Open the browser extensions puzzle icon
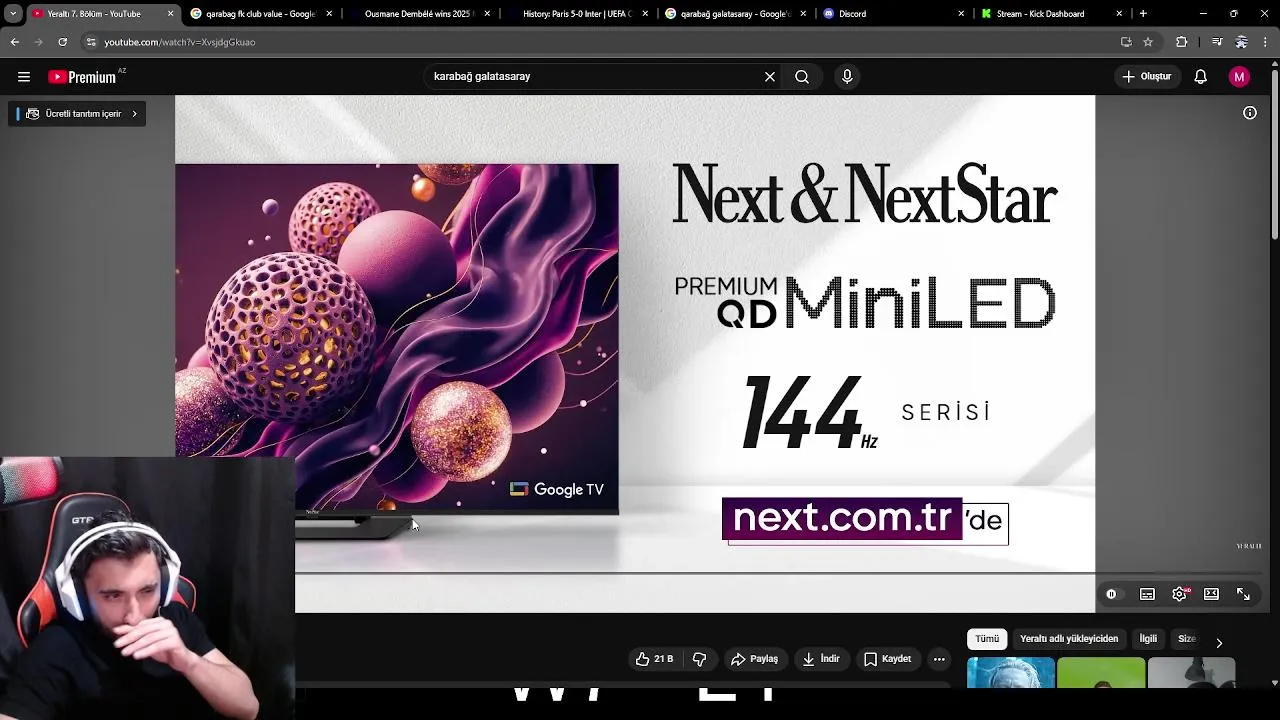 pyautogui.click(x=1182, y=42)
